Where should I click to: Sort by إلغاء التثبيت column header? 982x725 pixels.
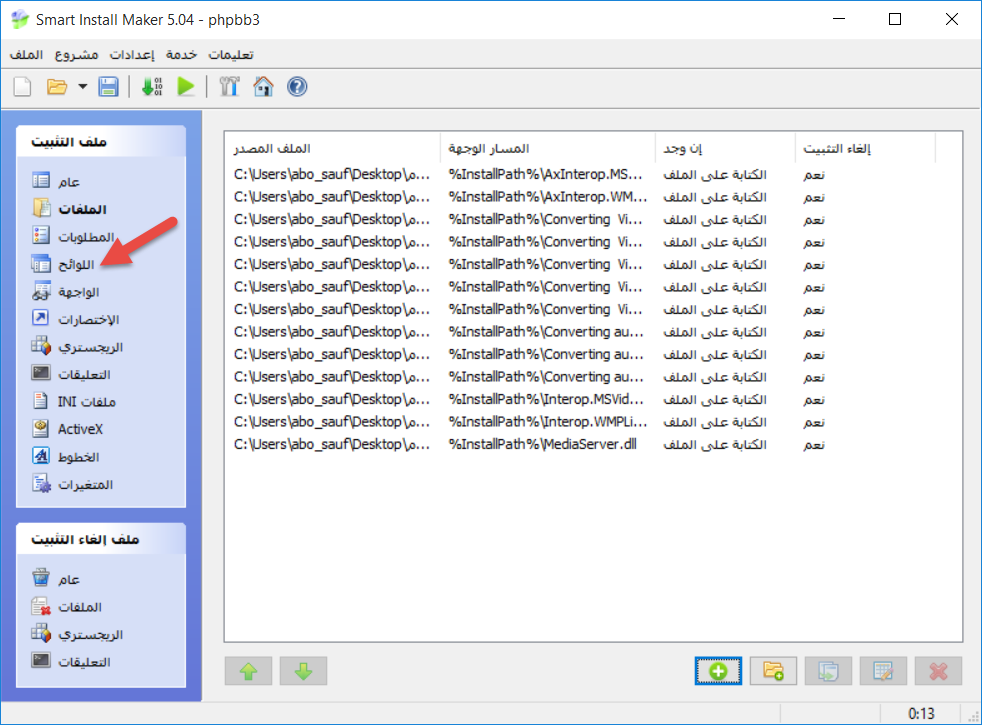click(866, 148)
